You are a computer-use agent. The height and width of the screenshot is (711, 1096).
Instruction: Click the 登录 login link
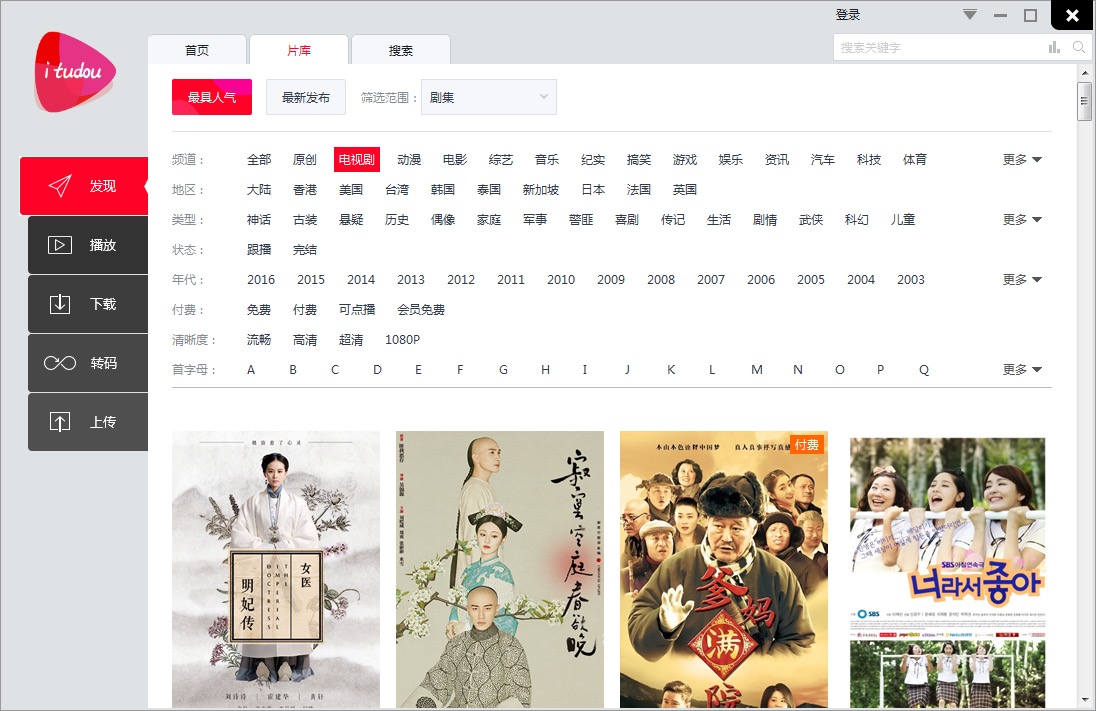click(x=848, y=15)
